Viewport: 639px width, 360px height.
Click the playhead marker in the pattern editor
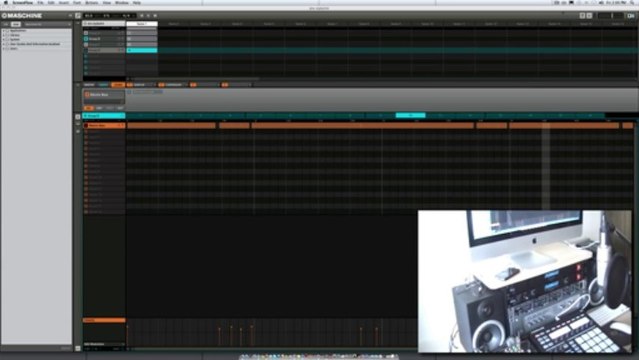pos(546,165)
